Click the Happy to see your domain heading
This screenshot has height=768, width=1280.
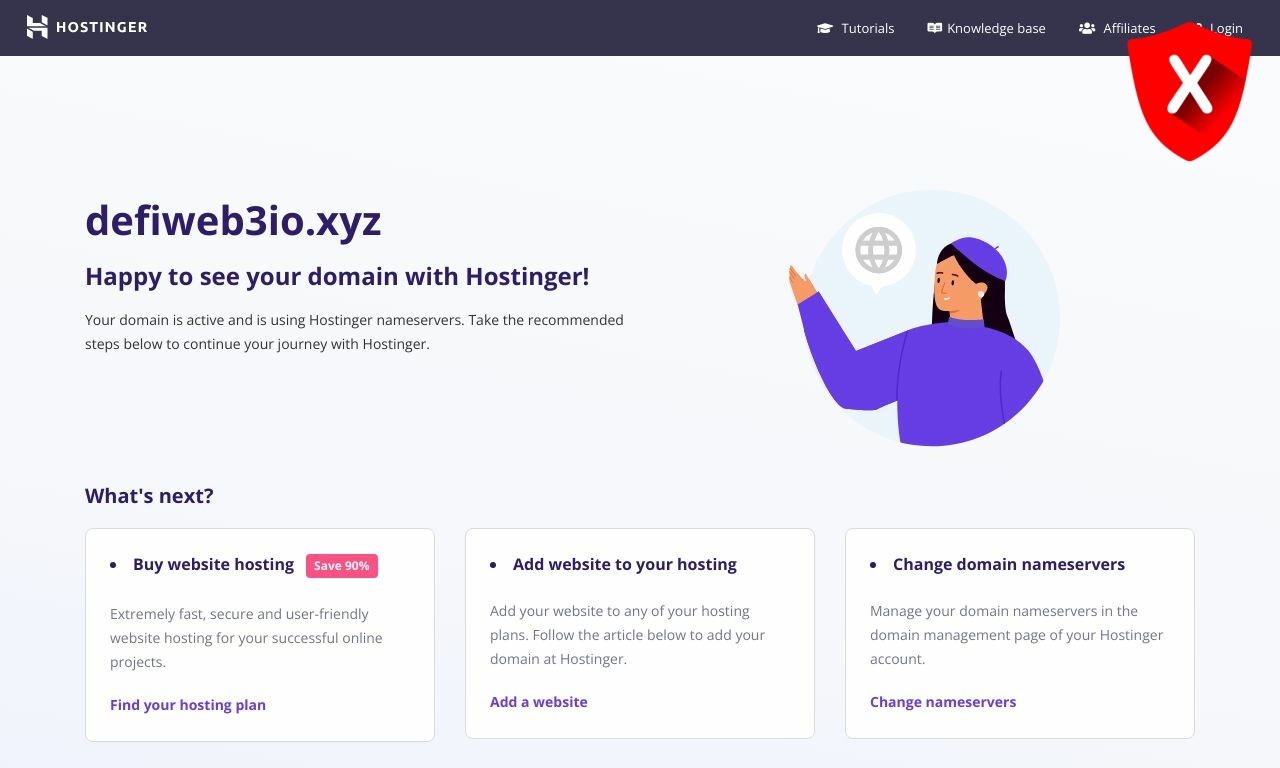click(x=337, y=277)
